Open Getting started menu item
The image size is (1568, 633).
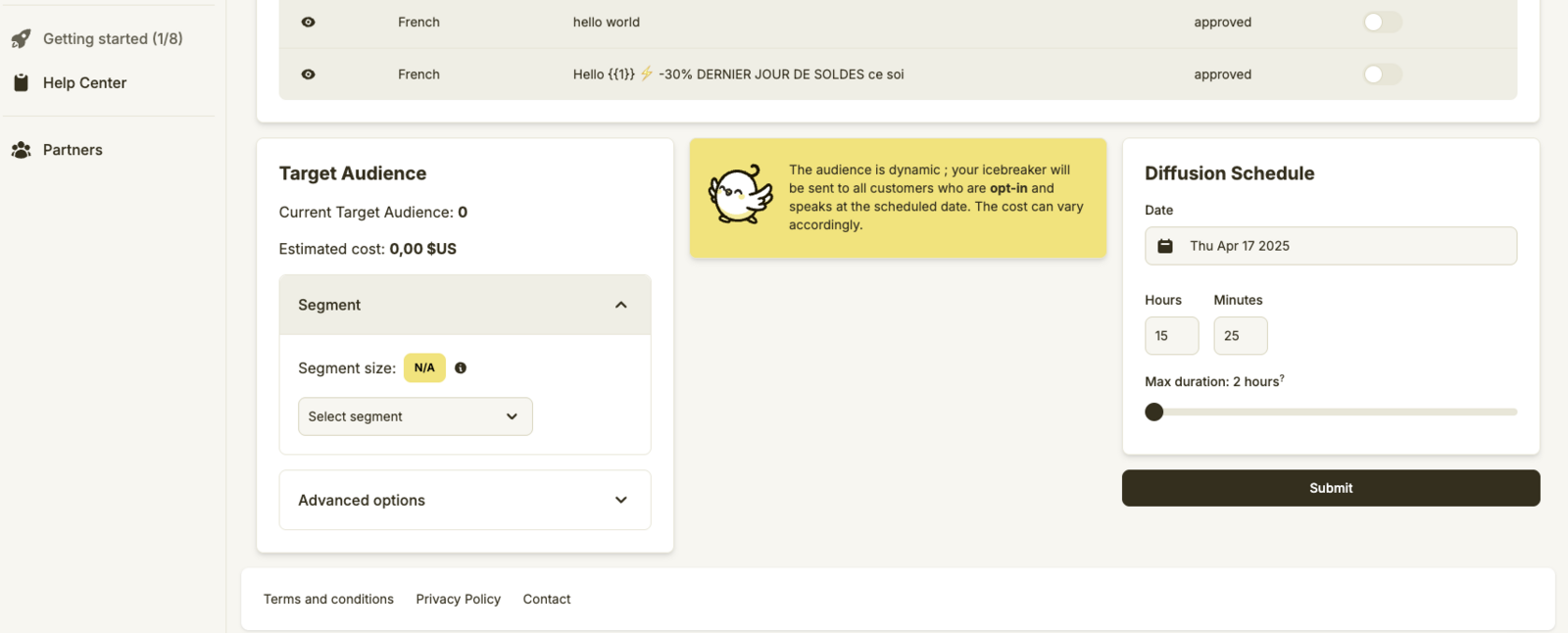(x=113, y=39)
